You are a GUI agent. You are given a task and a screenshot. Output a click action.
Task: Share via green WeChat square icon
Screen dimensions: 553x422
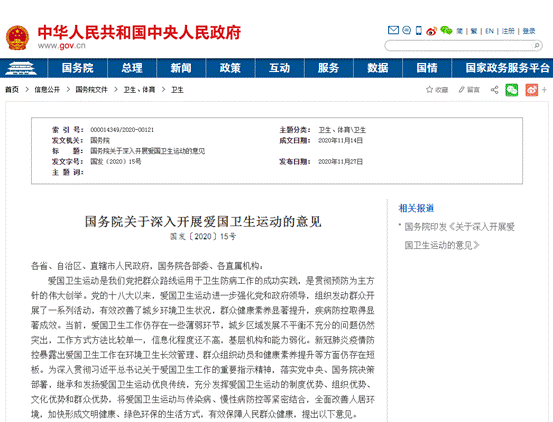tap(511, 90)
